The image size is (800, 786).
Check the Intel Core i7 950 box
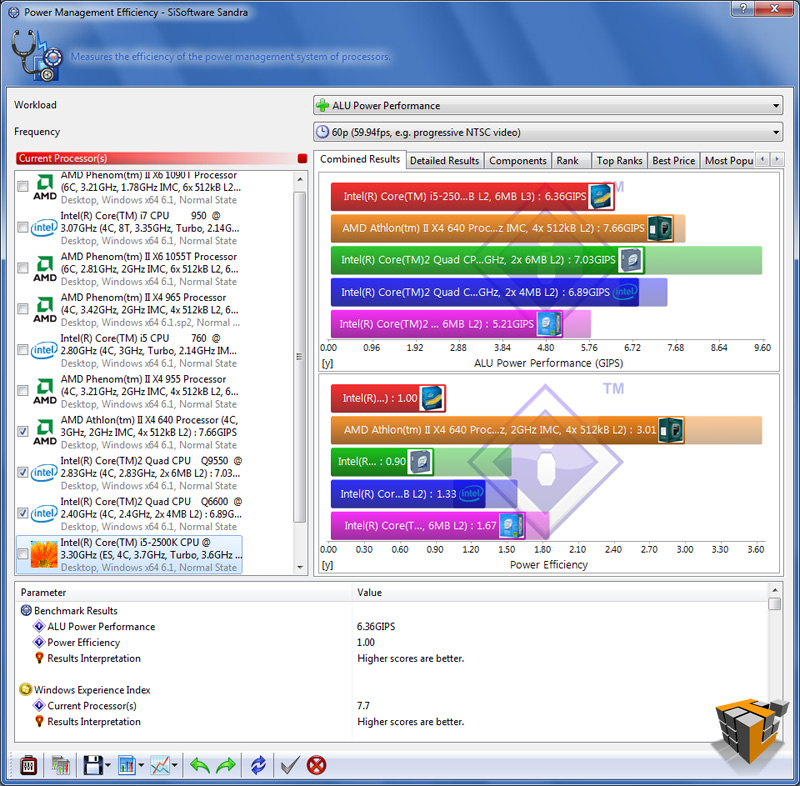(x=22, y=227)
